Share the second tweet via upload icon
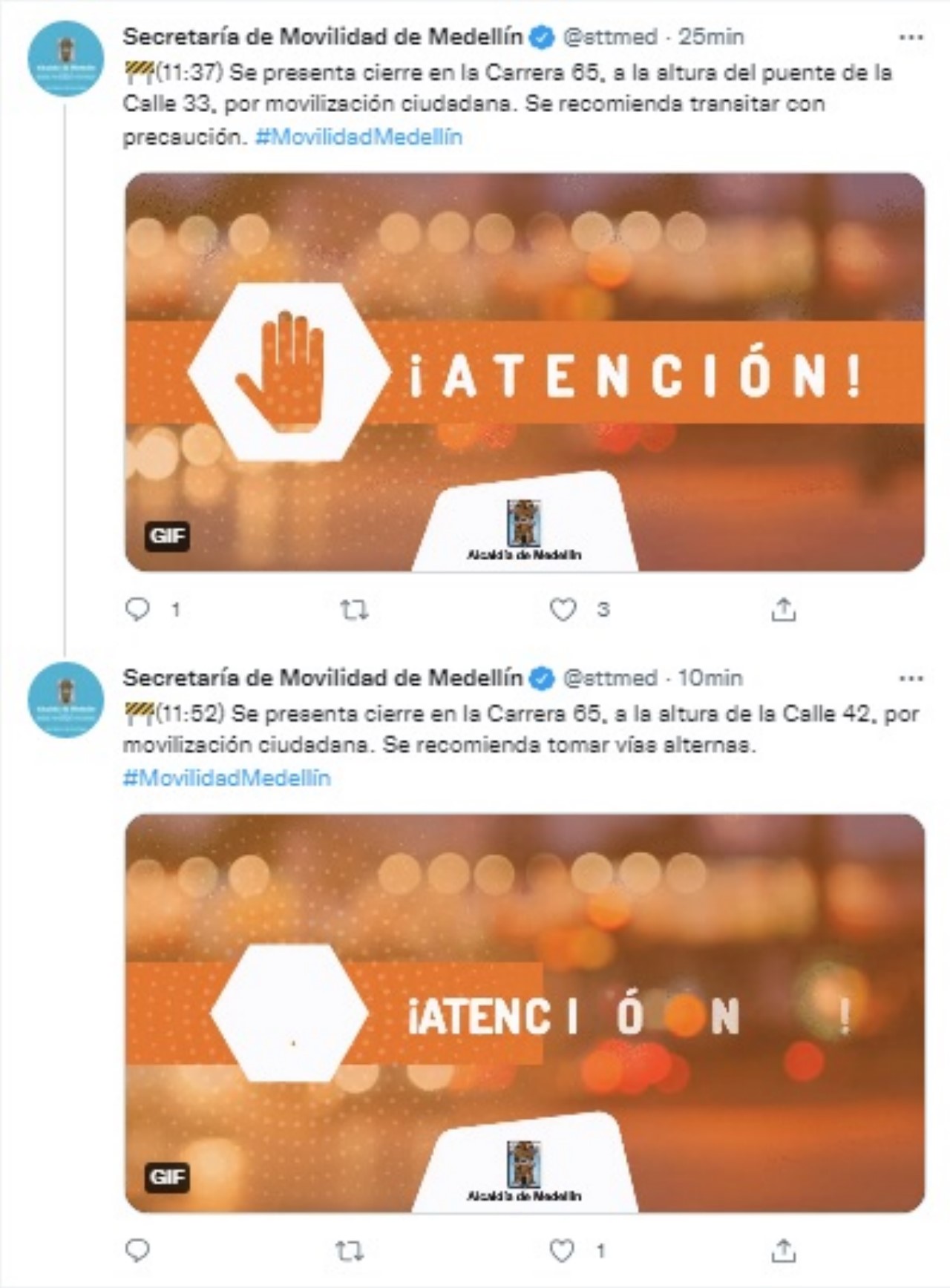950x1288 pixels. [784, 1250]
